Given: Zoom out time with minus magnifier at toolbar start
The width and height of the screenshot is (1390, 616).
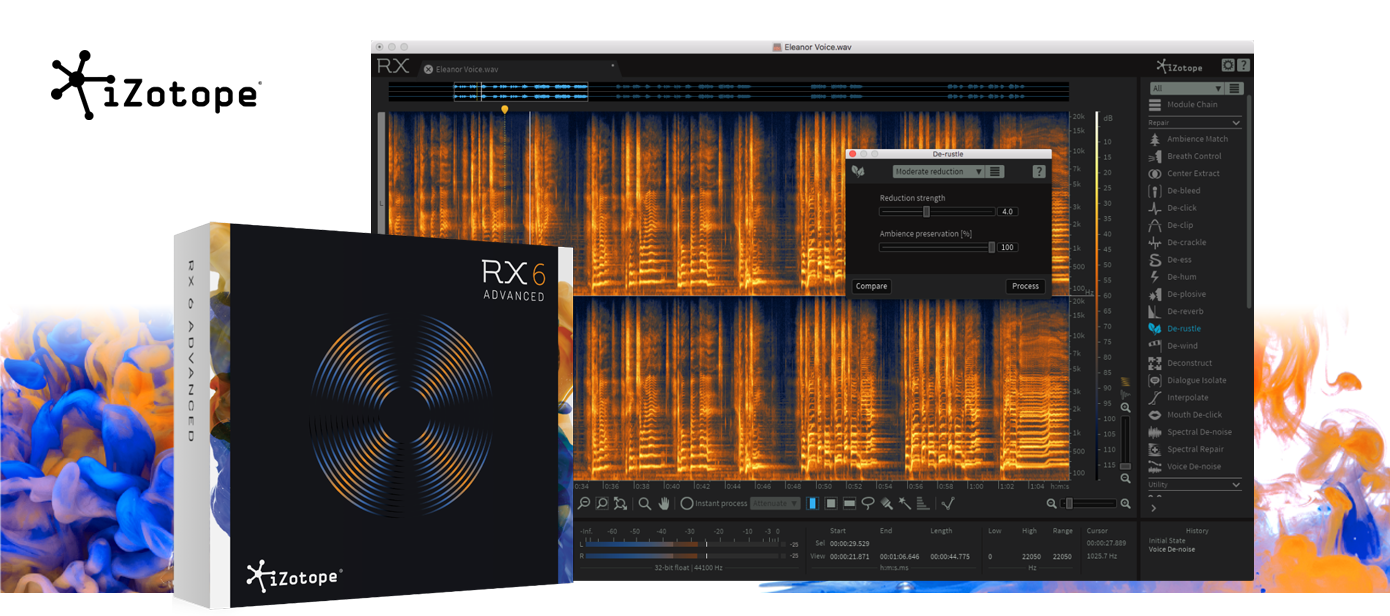Looking at the screenshot, I should tap(584, 503).
